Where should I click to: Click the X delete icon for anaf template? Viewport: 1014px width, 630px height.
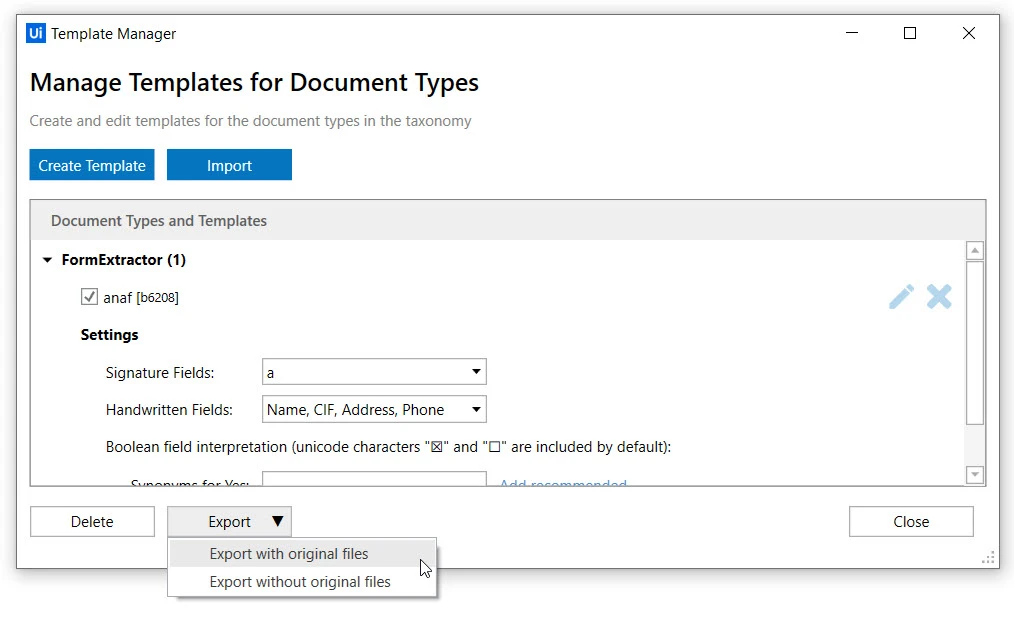939,297
